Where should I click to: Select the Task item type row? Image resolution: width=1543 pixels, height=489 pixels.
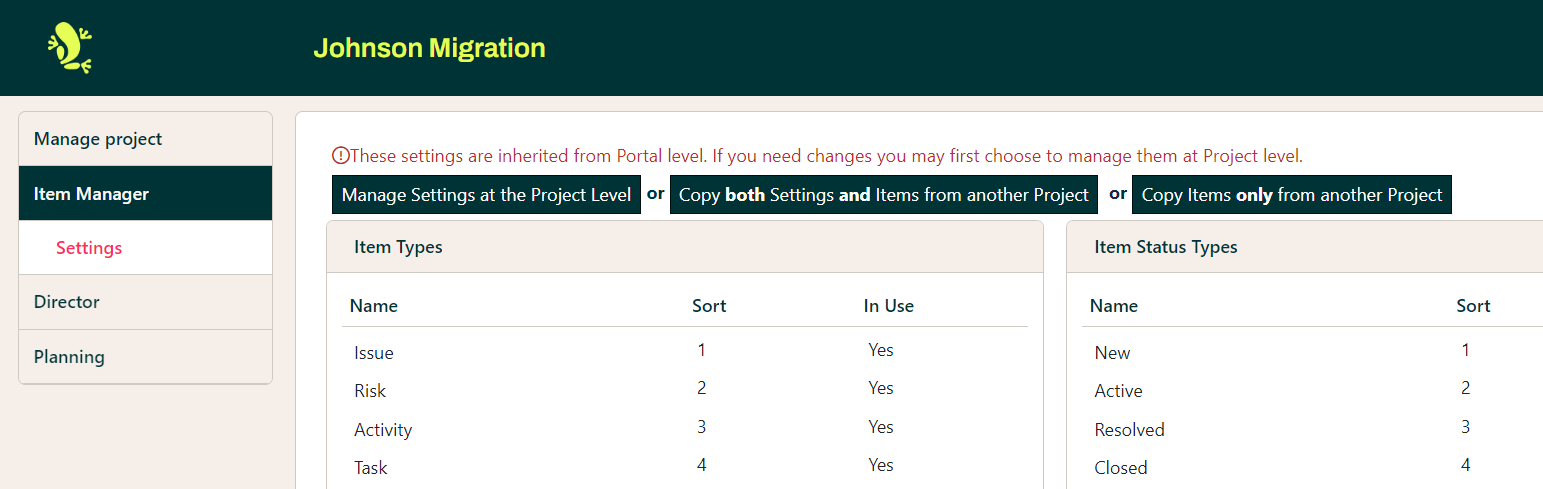point(371,468)
